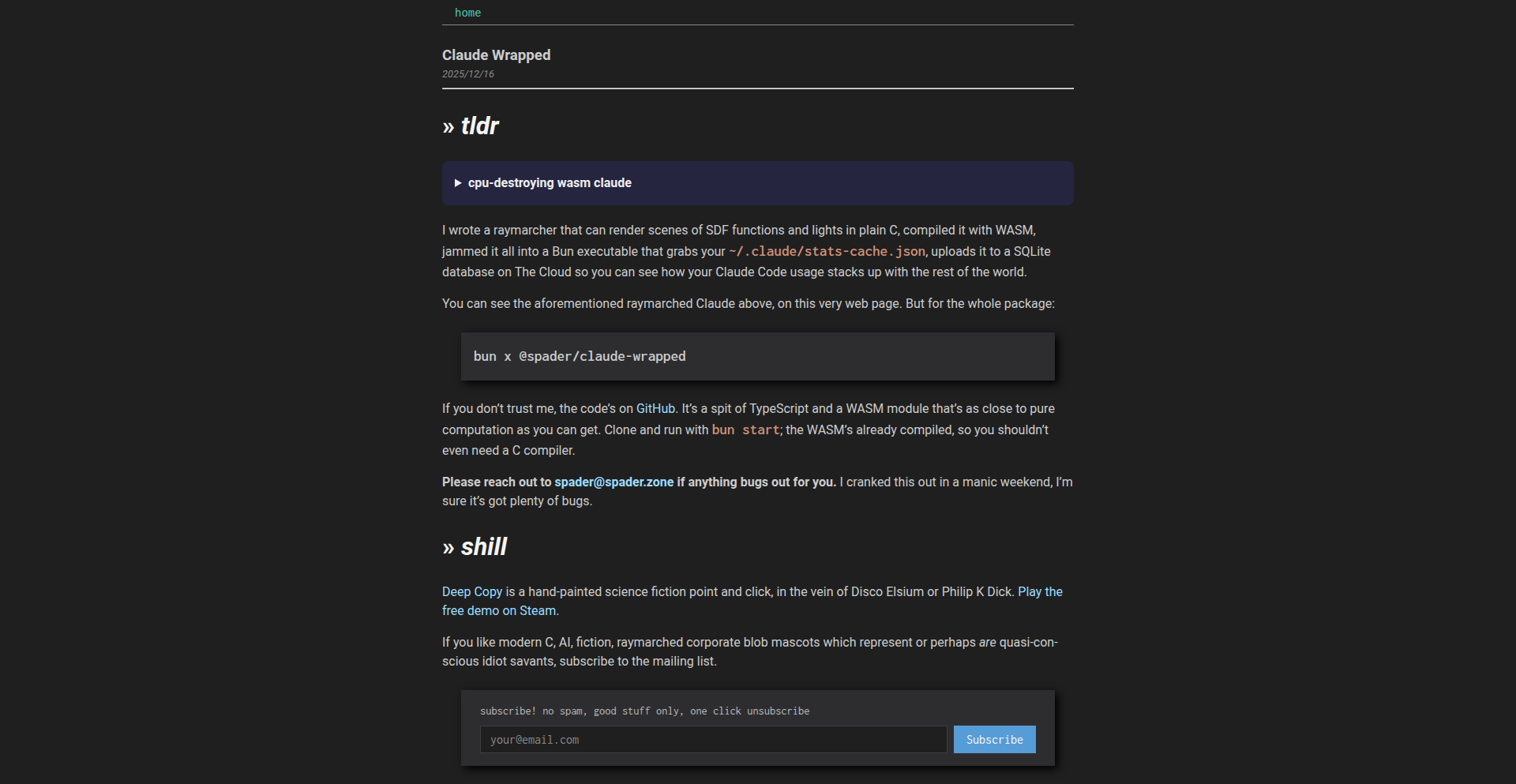This screenshot has width=1516, height=784.
Task: Click the ~/.claude/stats-cache.json inline code
Action: tap(827, 252)
